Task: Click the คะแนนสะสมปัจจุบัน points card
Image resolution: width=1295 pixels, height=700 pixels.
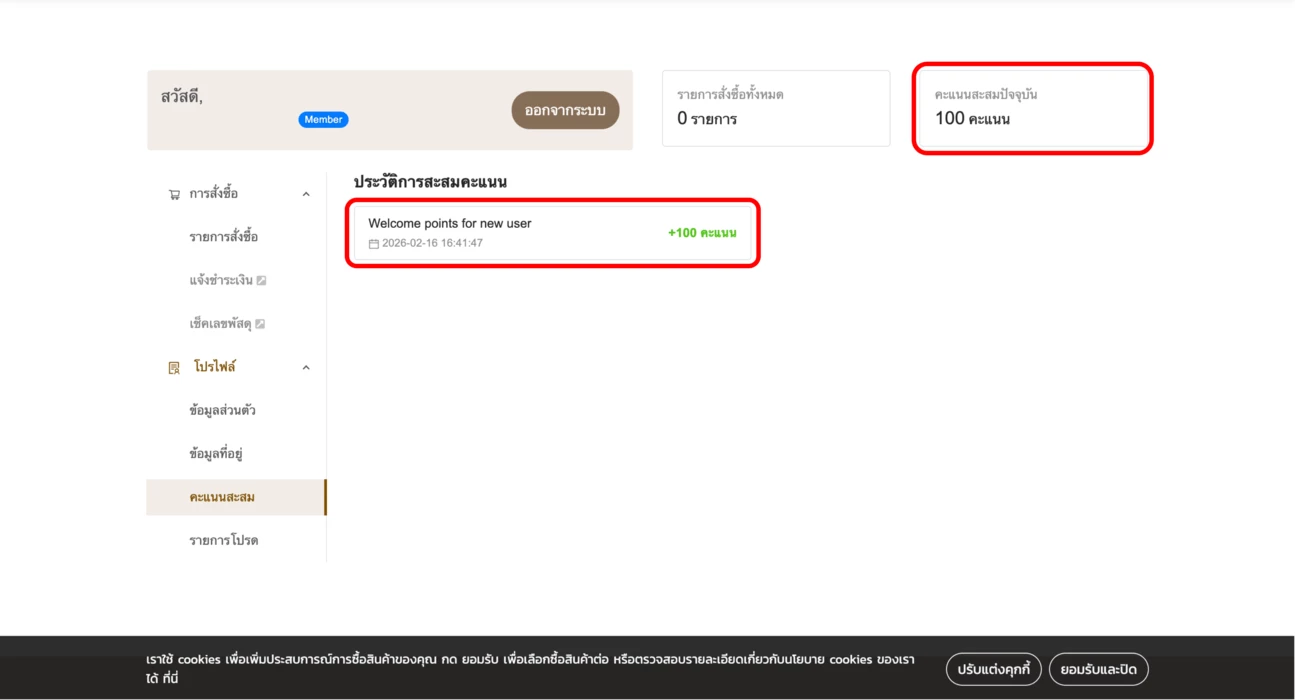Action: [1032, 108]
